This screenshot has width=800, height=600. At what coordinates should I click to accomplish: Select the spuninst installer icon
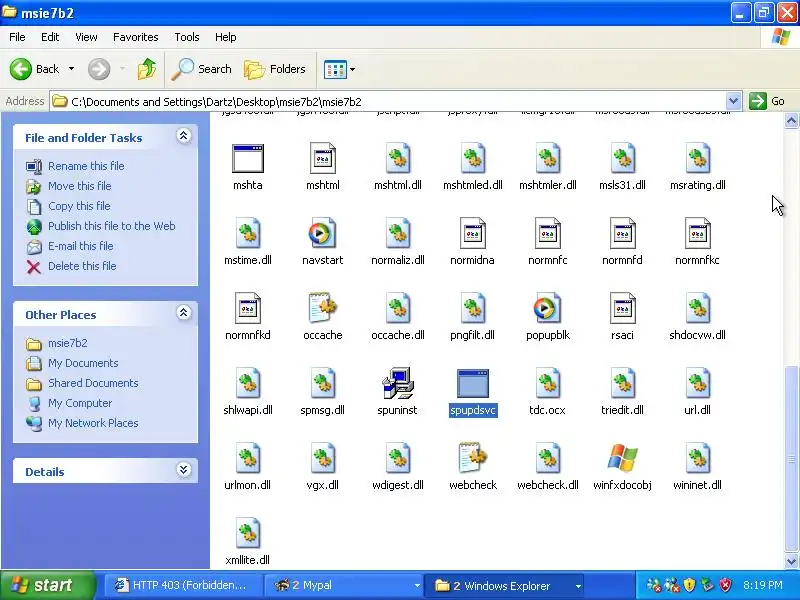(x=398, y=383)
